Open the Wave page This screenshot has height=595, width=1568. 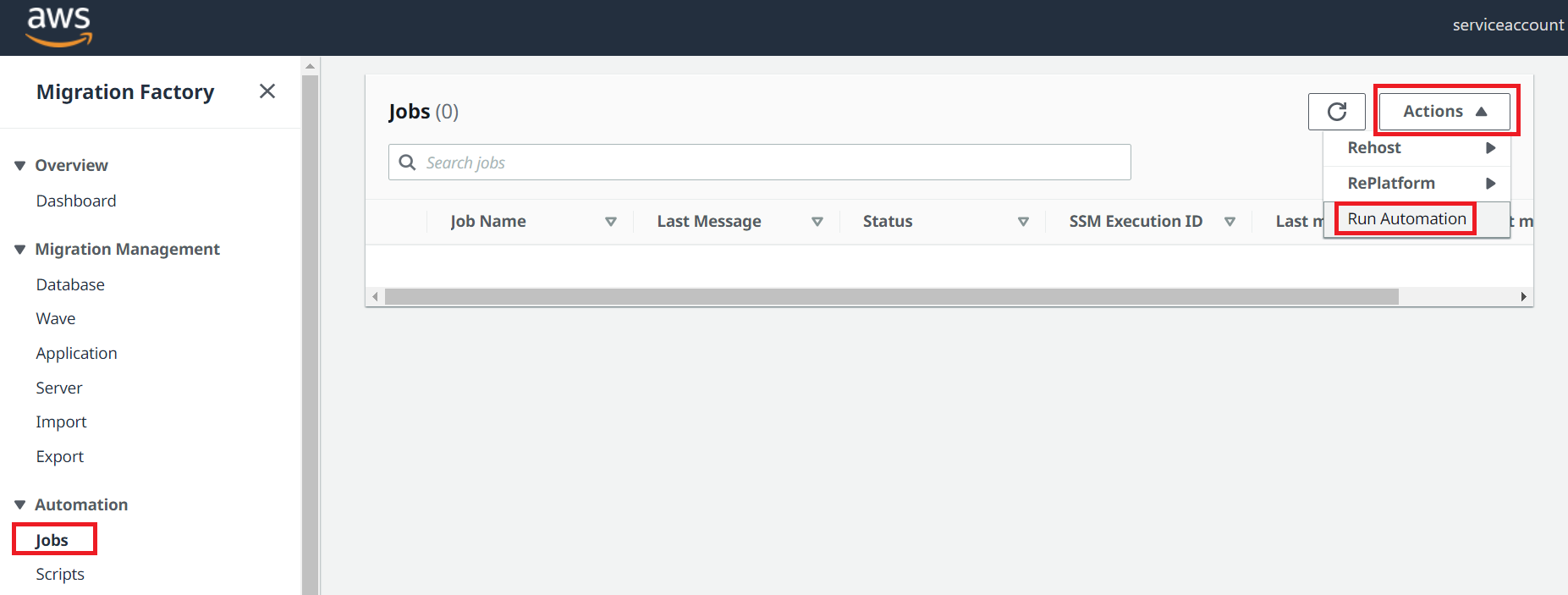(x=56, y=319)
